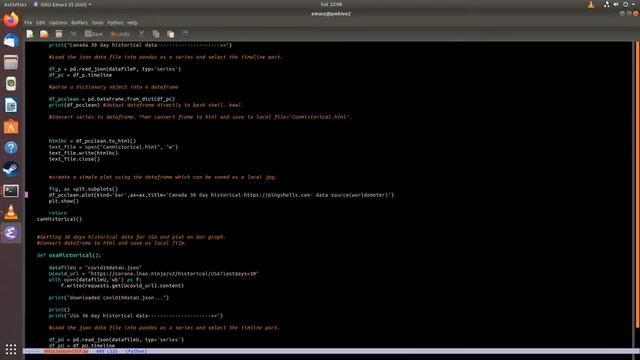The width and height of the screenshot is (640, 360).
Task: Open the Help menu
Action: tap(132, 23)
